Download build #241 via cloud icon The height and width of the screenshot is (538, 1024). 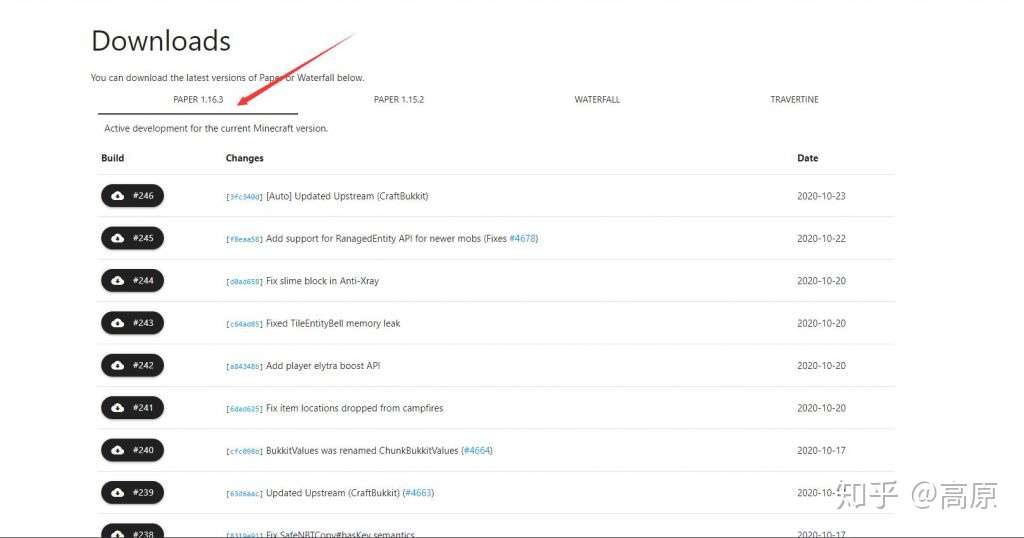click(x=118, y=408)
